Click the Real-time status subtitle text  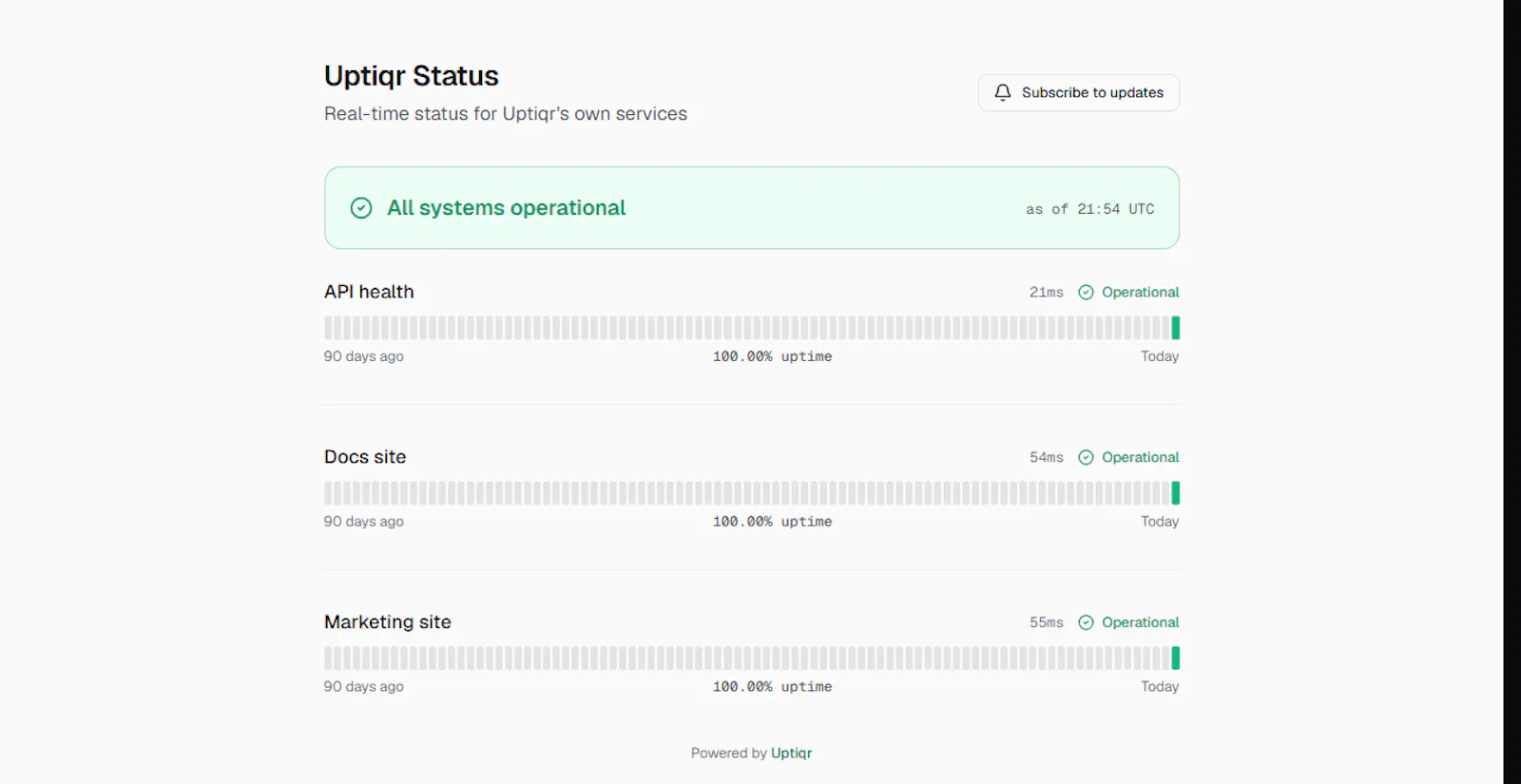click(x=506, y=114)
